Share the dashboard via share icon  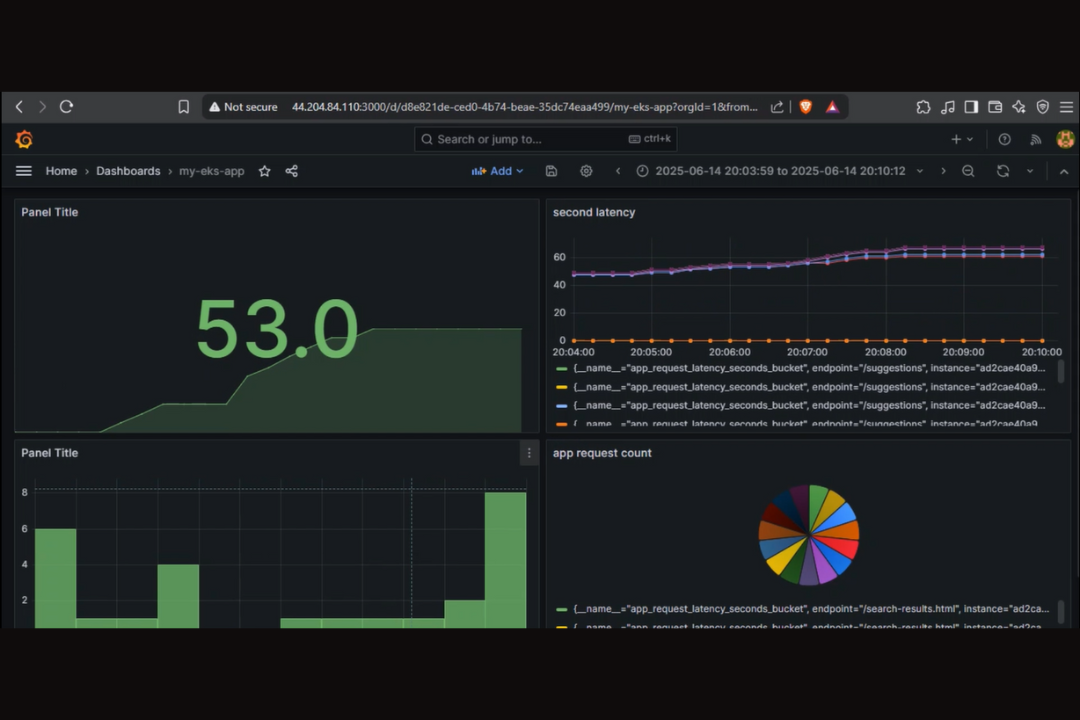tap(292, 171)
